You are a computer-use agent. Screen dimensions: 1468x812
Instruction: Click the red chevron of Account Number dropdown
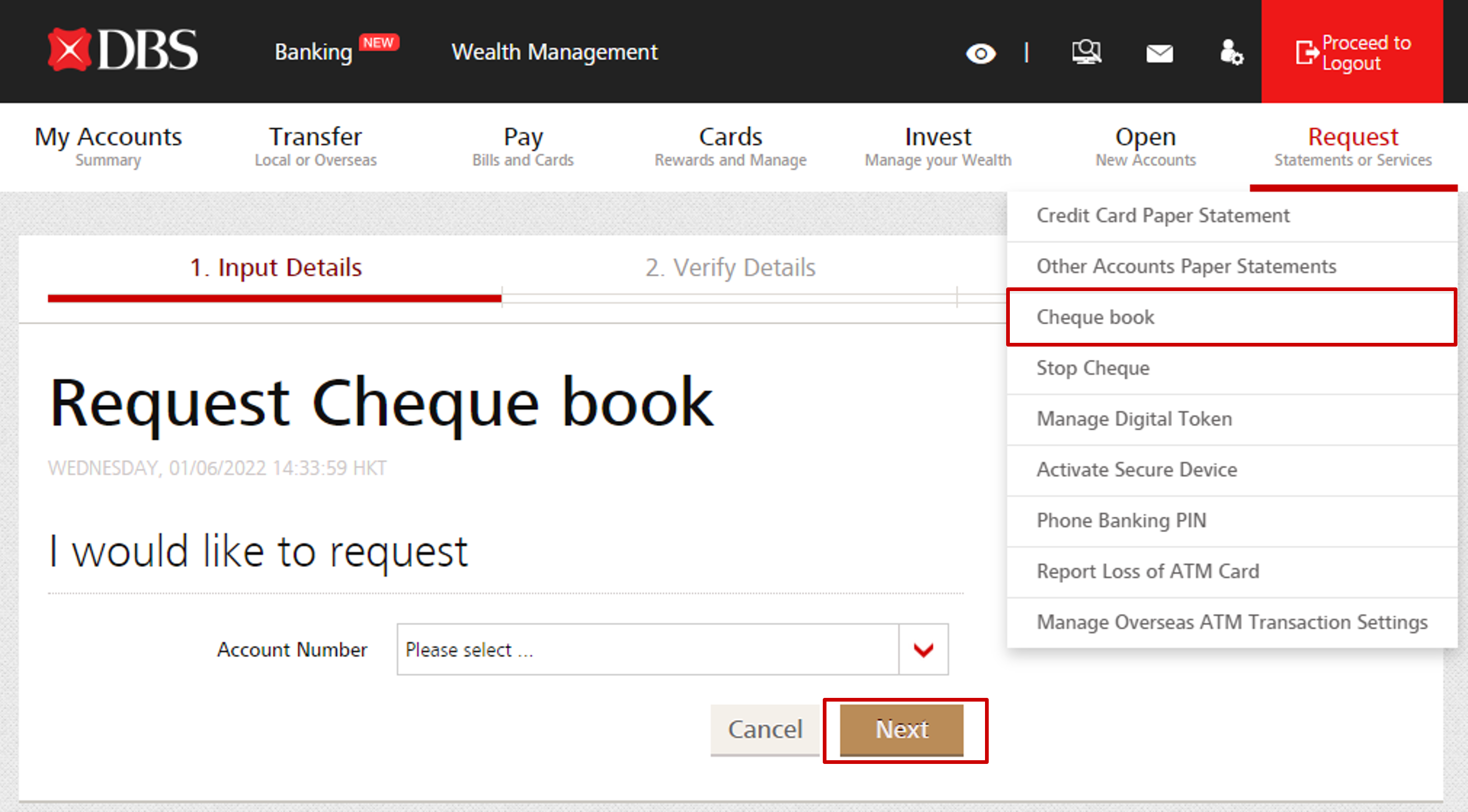pyautogui.click(x=923, y=649)
